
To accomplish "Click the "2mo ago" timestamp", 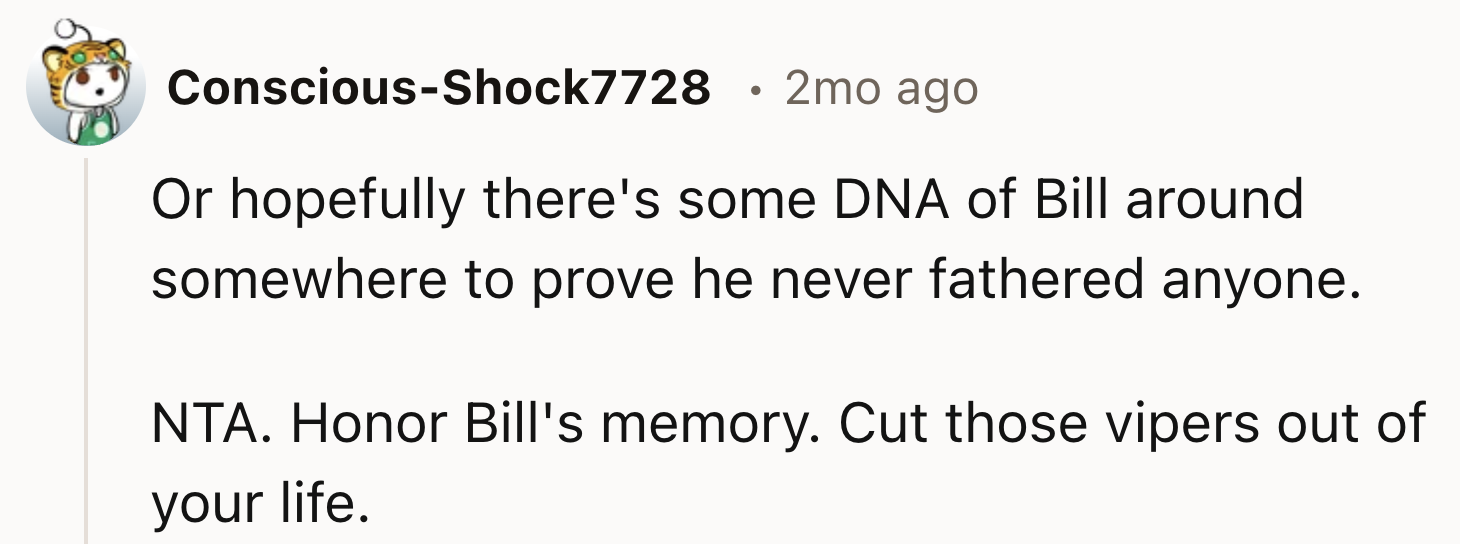I will click(x=881, y=90).
